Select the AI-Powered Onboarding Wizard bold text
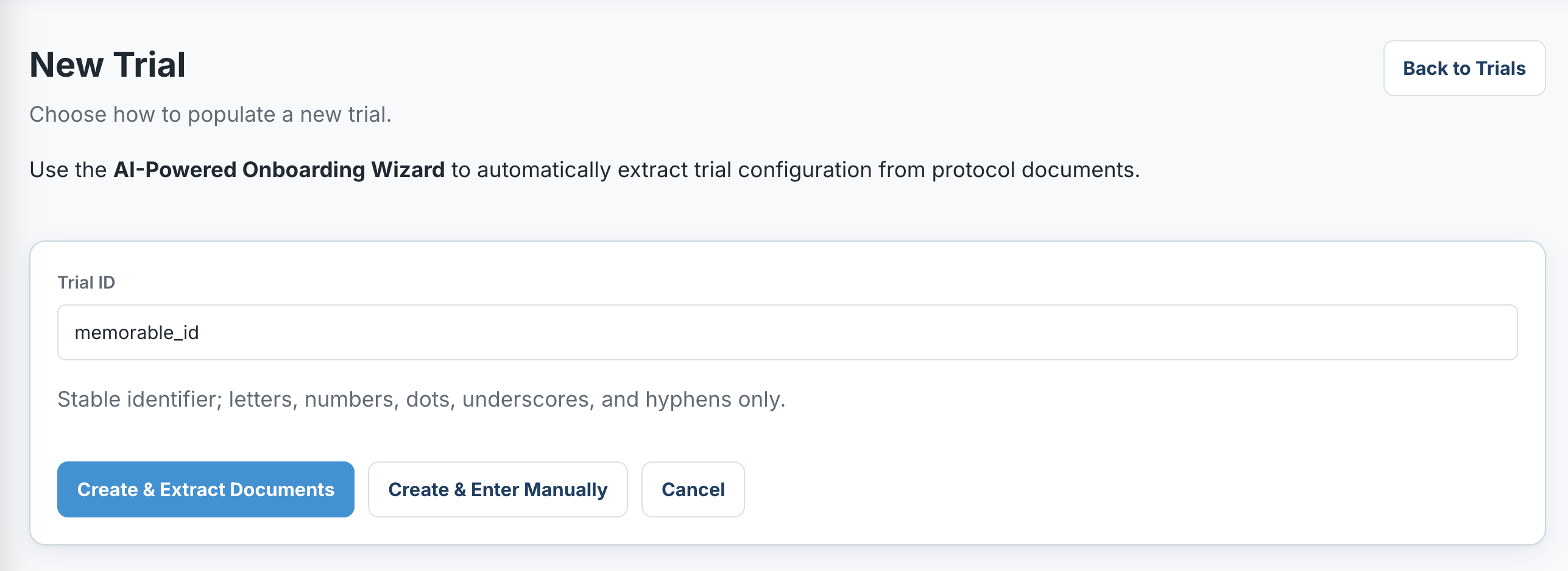The width and height of the screenshot is (1568, 571). (279, 170)
